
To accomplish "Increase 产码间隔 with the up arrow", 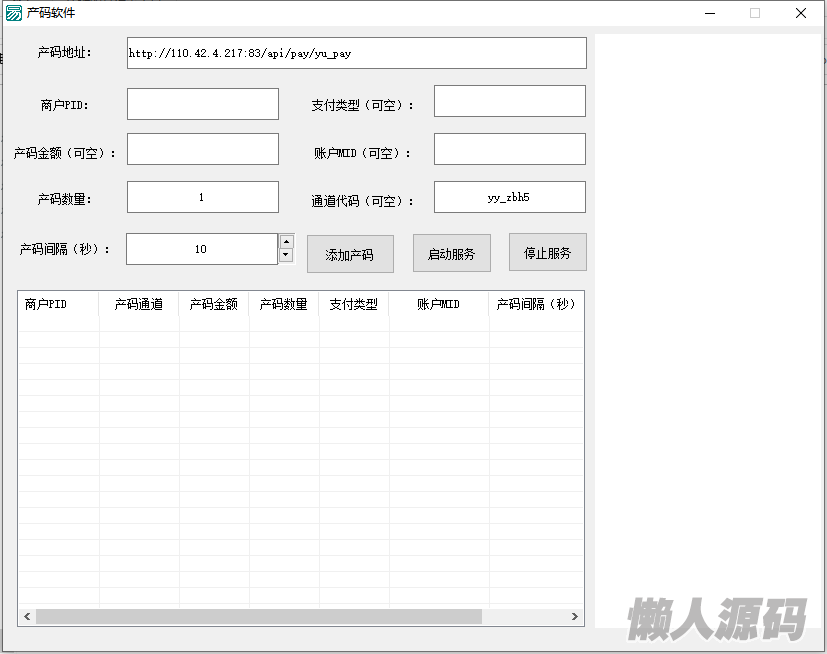I will pyautogui.click(x=286, y=242).
